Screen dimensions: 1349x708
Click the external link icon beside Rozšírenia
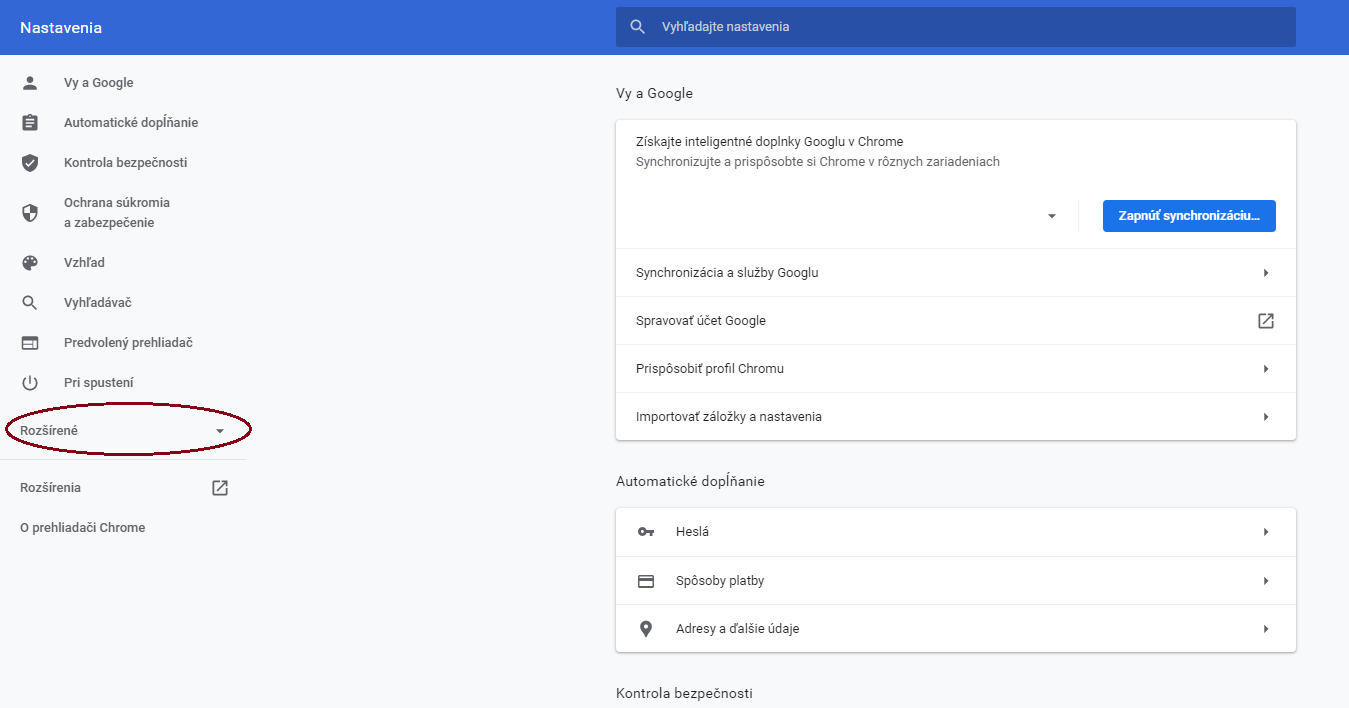click(220, 488)
